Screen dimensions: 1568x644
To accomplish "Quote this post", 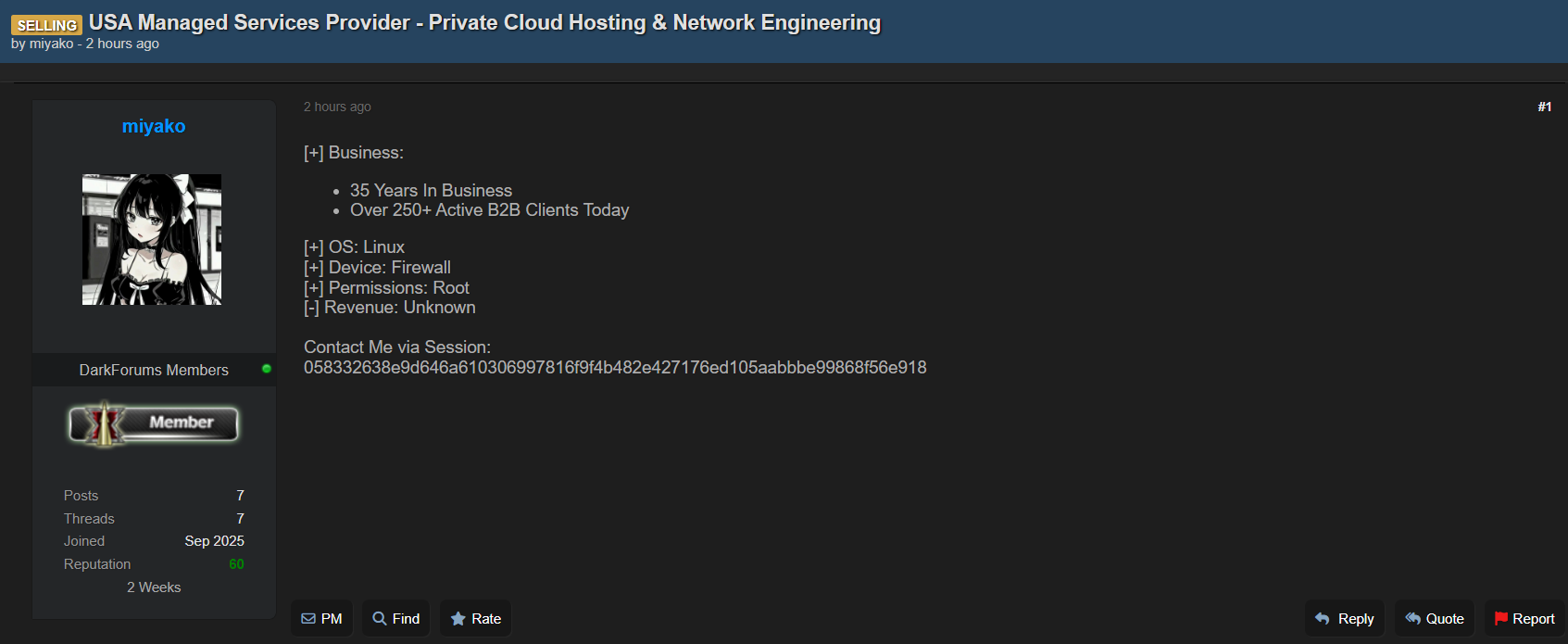I will 1434,619.
